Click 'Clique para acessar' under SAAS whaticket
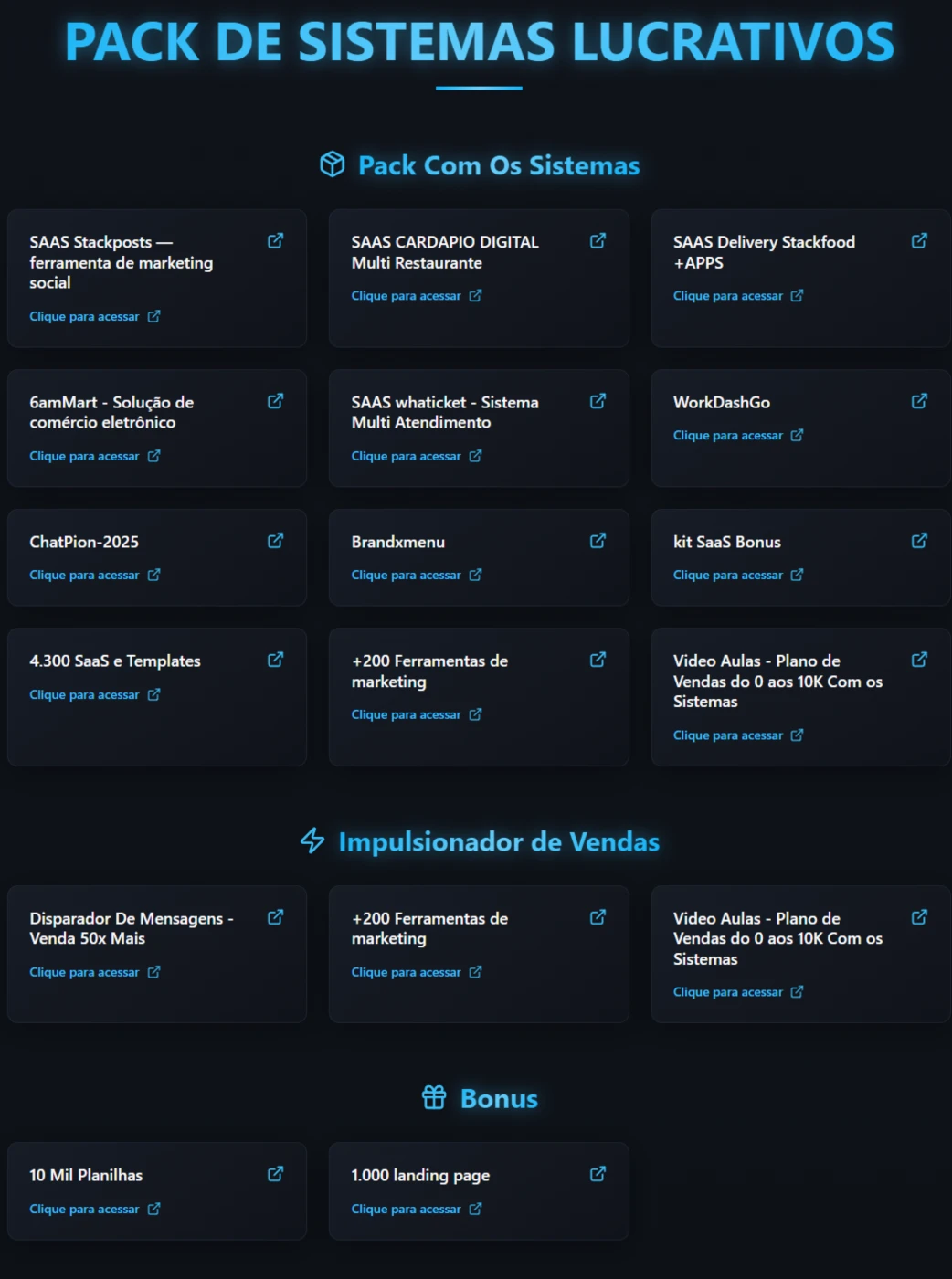Screen dimensions: 952x1279 coord(407,456)
